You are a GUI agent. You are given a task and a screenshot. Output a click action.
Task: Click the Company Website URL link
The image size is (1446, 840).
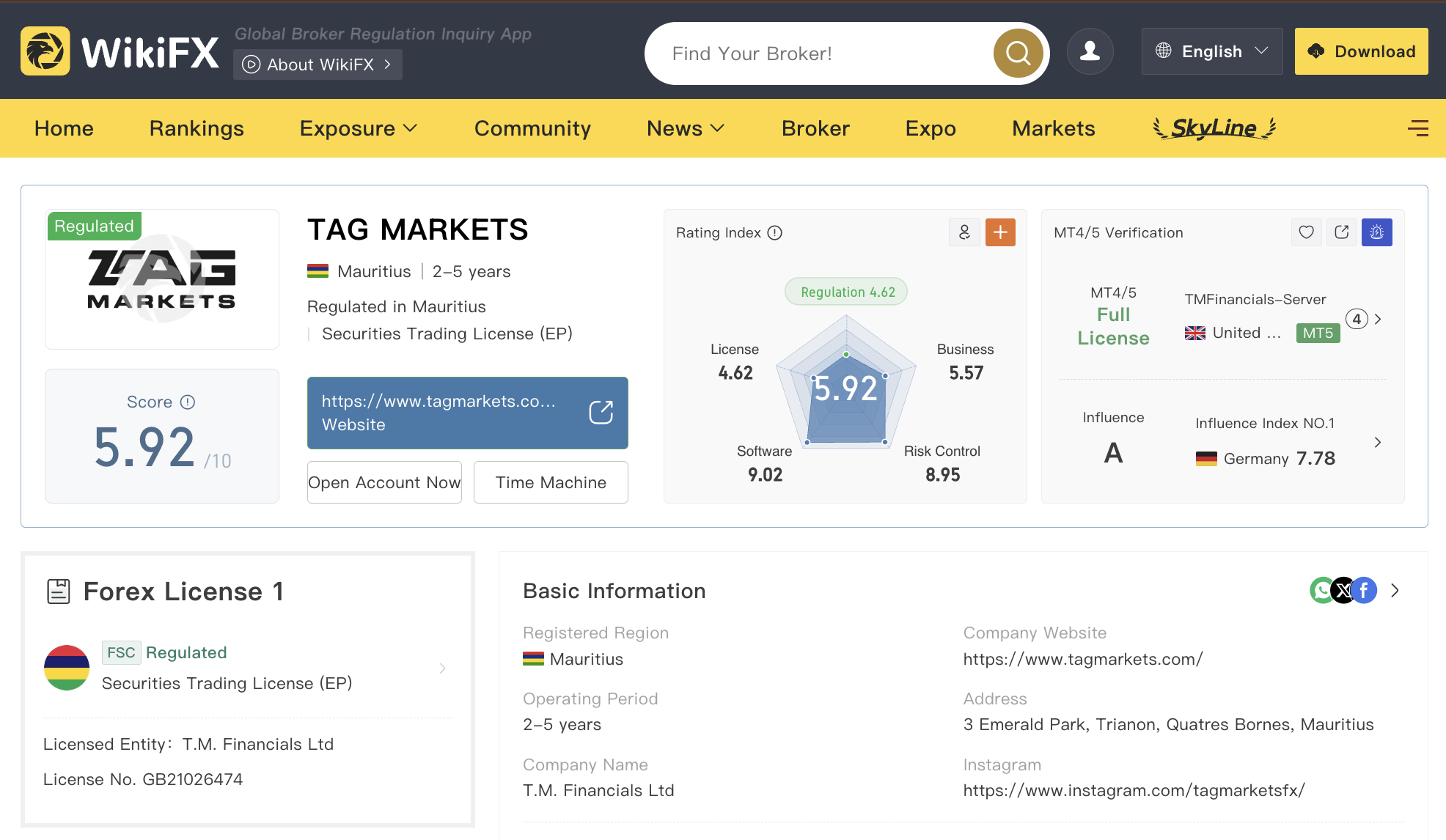pyautogui.click(x=1083, y=659)
